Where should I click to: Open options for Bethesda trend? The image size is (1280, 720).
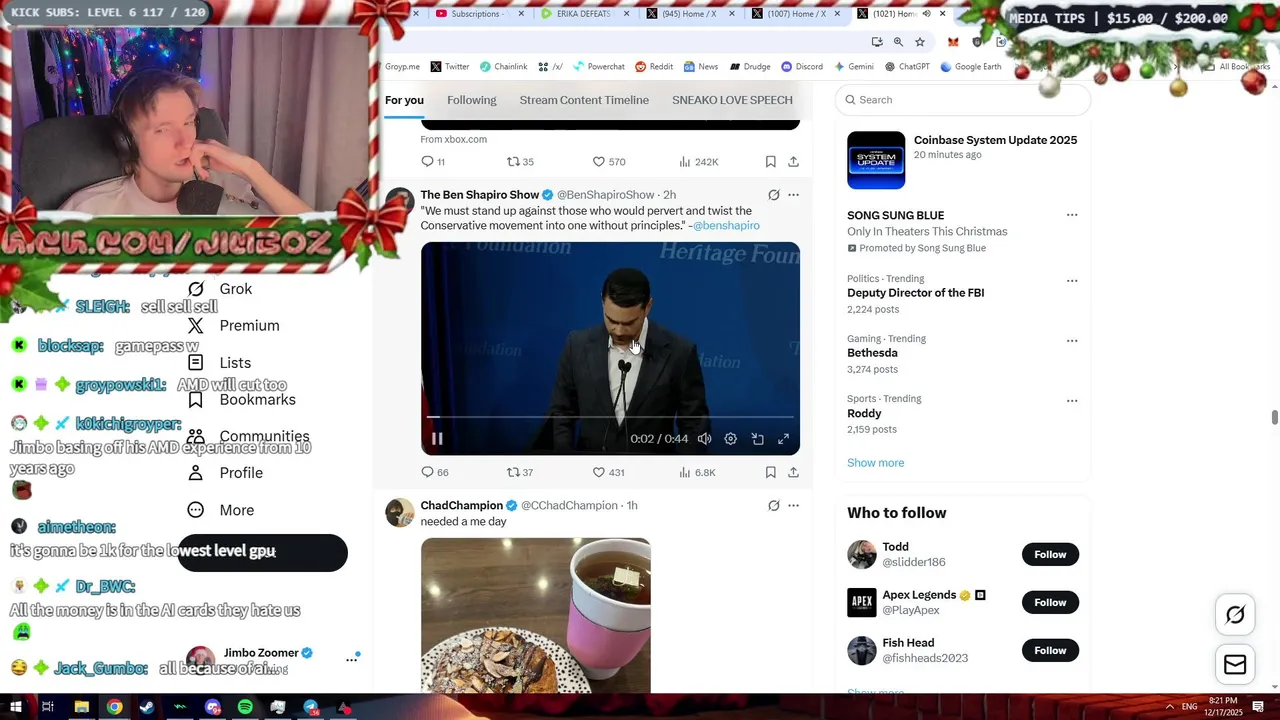pos(1072,341)
